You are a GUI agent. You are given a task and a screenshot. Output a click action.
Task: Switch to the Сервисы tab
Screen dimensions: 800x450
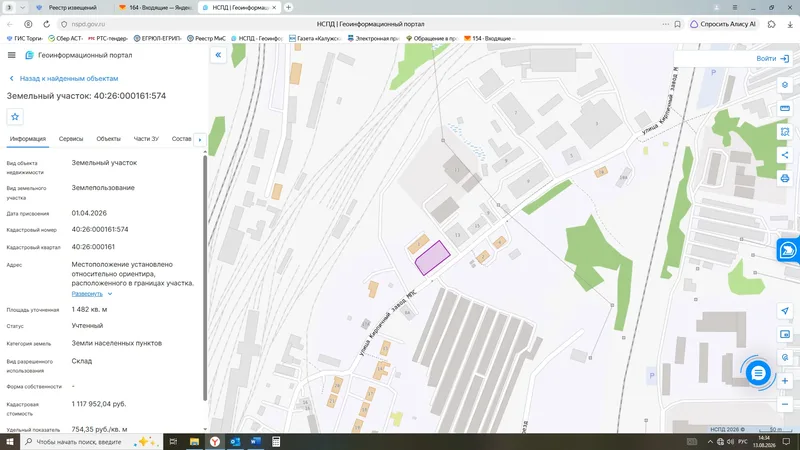click(x=71, y=139)
